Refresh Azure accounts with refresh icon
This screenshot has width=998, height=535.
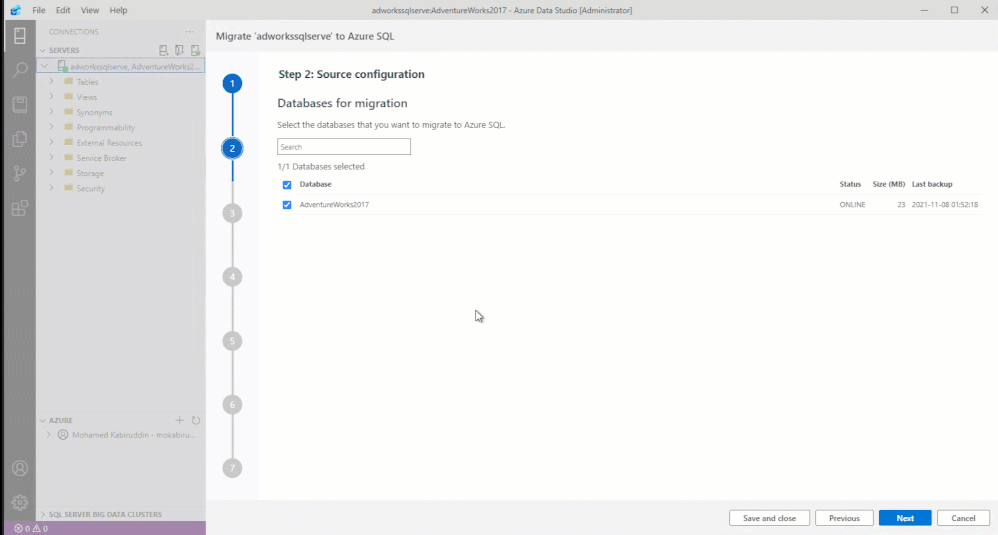click(x=196, y=420)
